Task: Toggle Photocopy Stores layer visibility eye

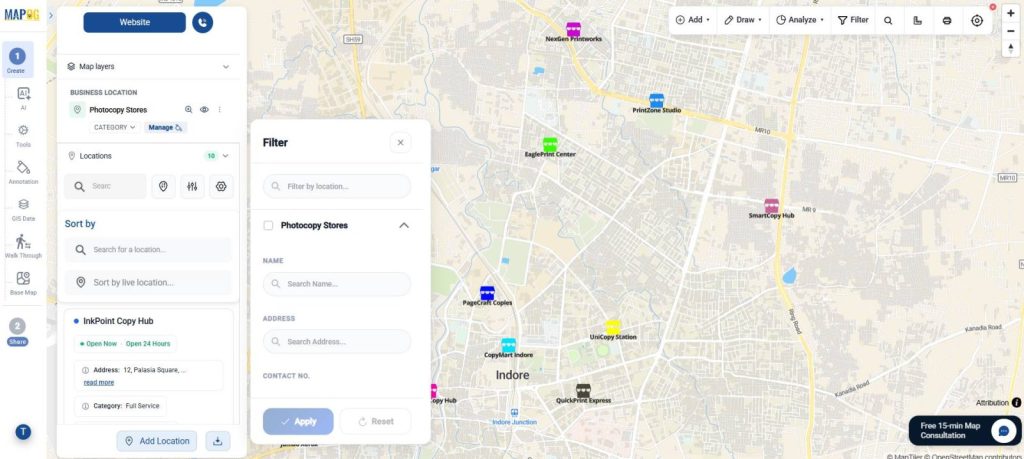Action: point(204,110)
